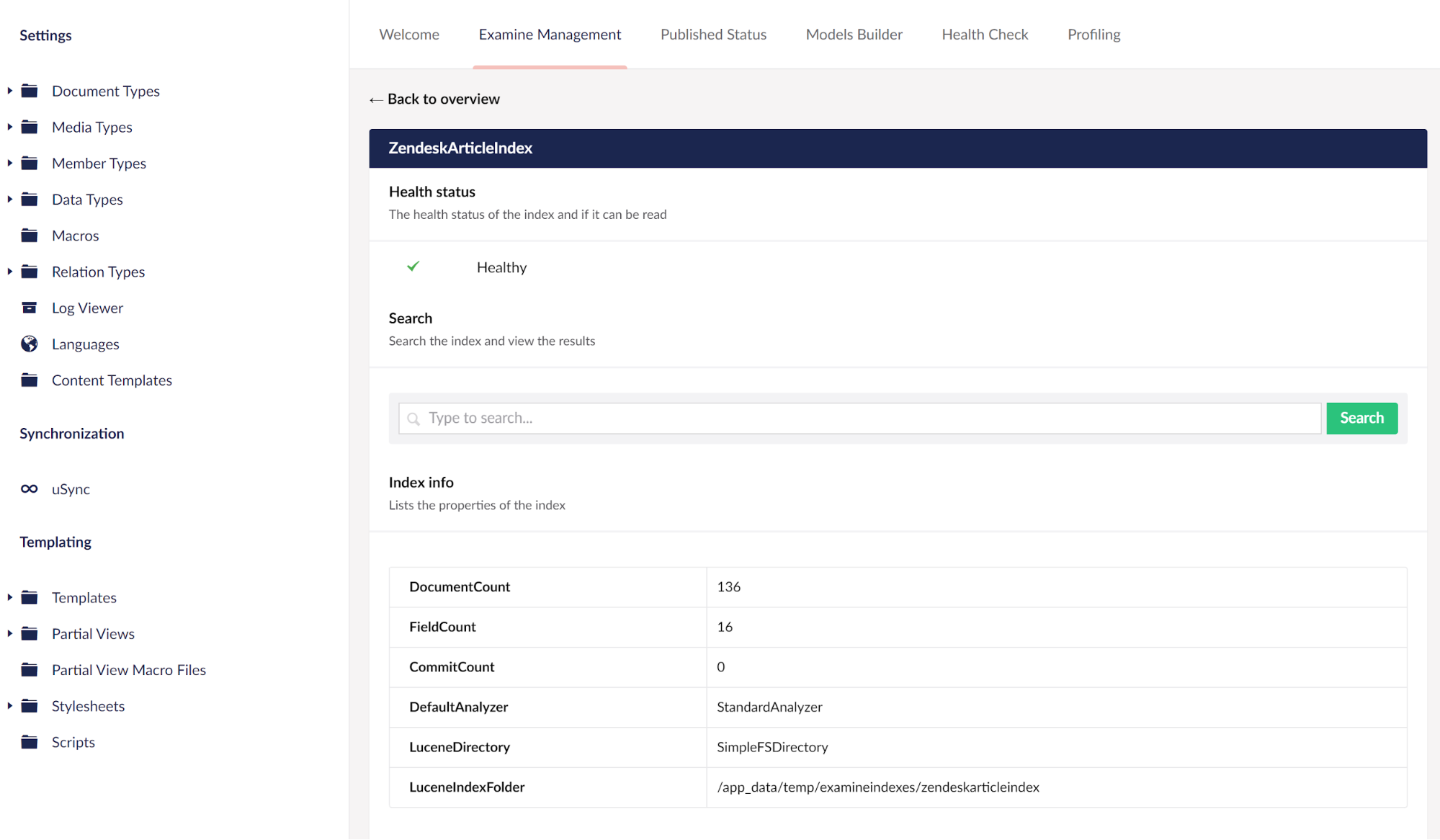
Task: Click the search input field
Action: 860,418
